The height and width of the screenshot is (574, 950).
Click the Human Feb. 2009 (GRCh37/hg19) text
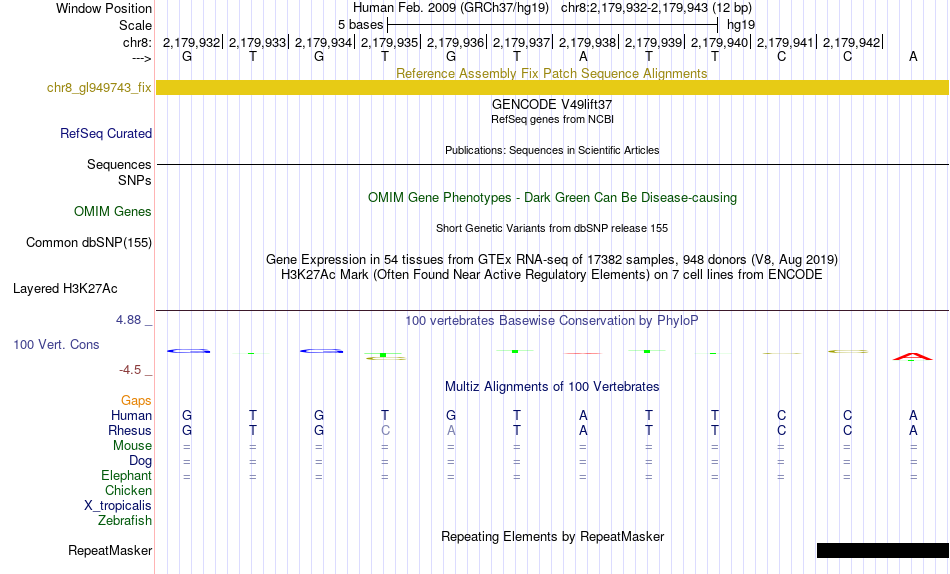click(451, 8)
